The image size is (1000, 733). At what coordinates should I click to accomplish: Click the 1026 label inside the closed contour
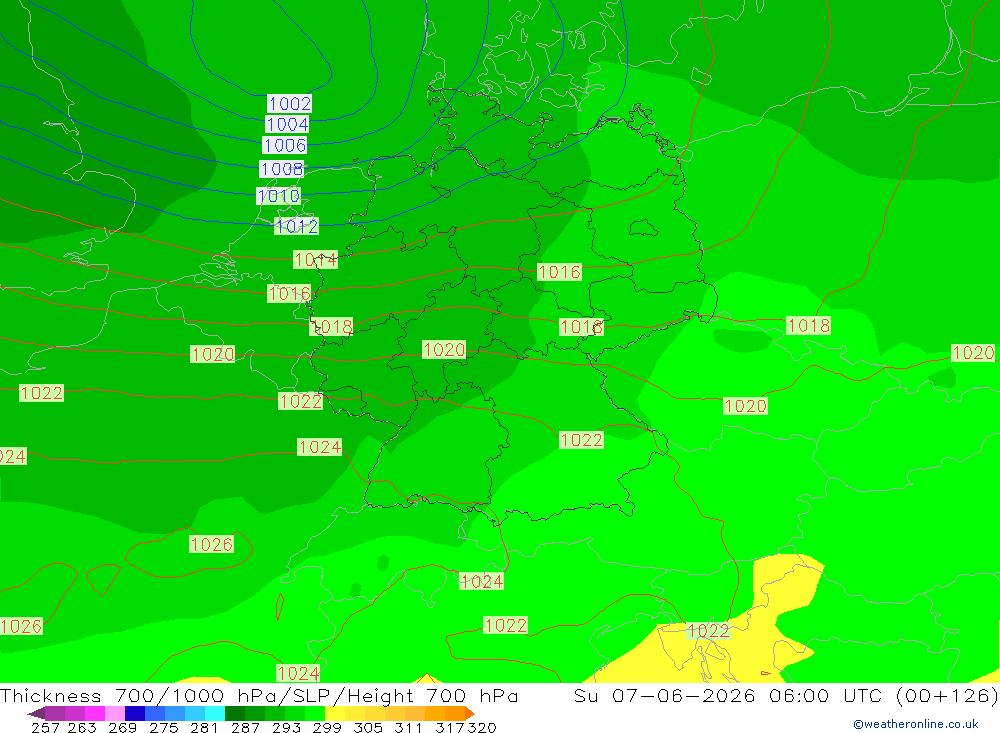212,544
